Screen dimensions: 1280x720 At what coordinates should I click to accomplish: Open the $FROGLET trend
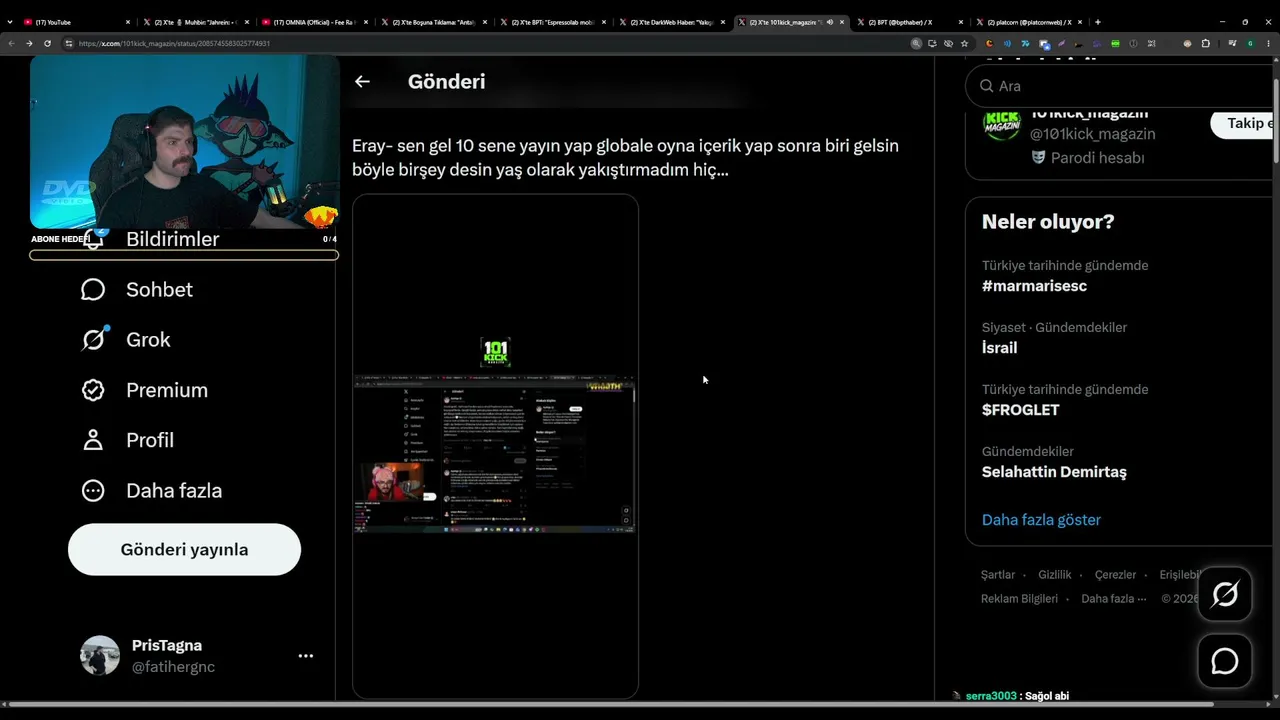1020,410
